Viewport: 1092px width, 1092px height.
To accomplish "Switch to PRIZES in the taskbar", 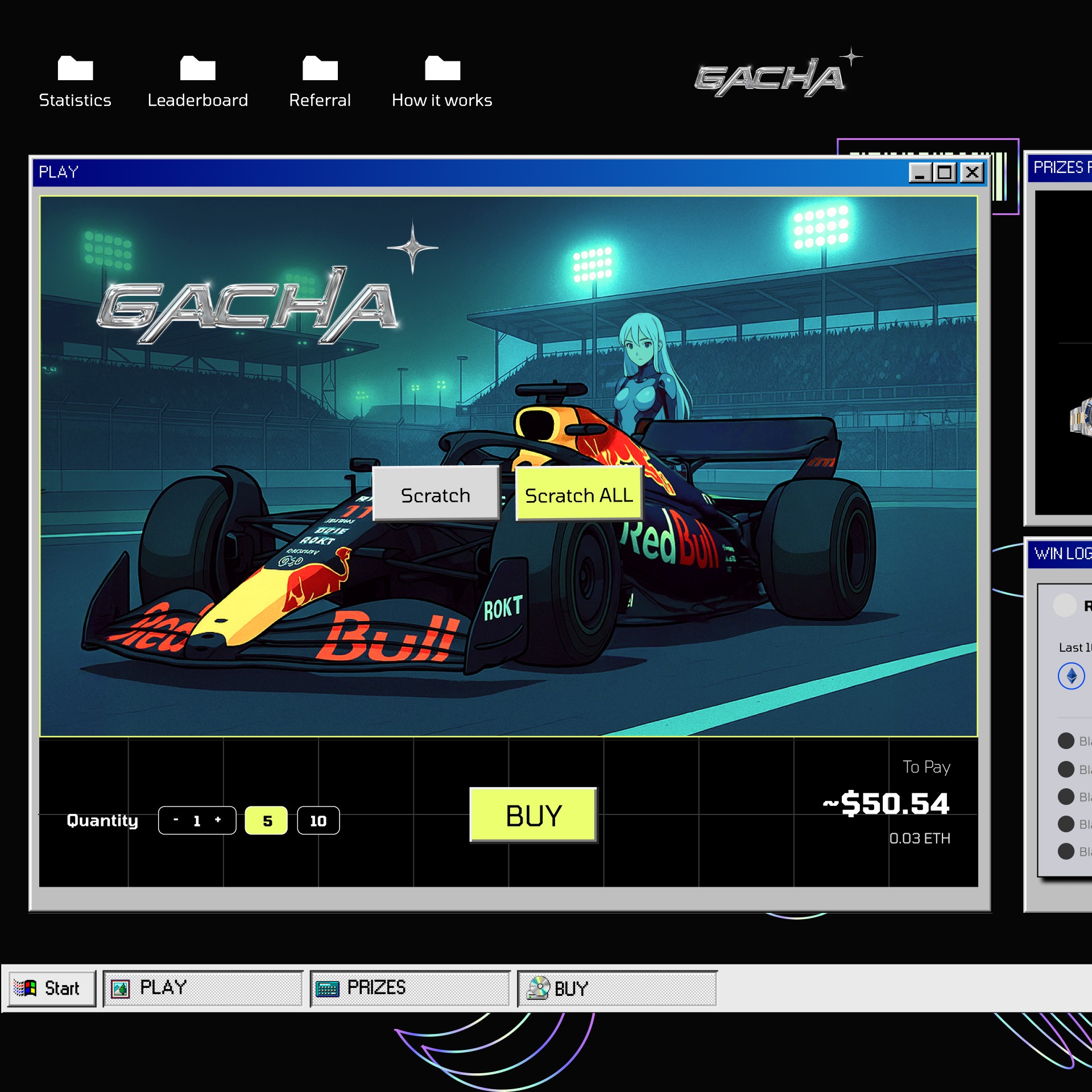I will click(x=410, y=988).
